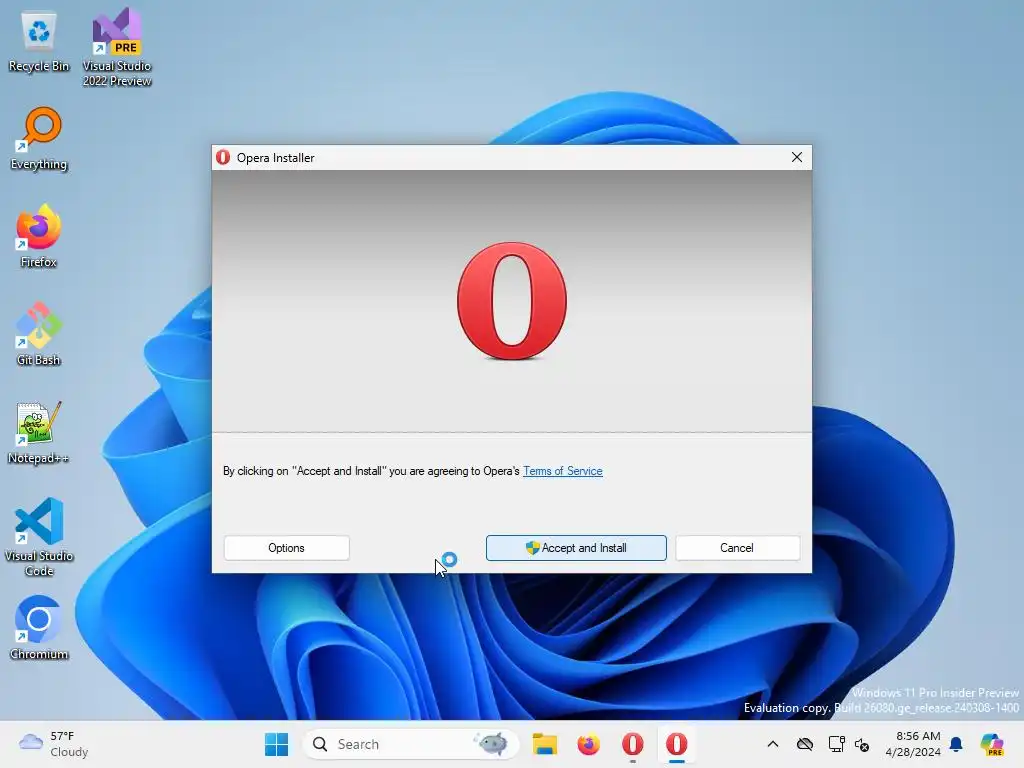Open the Terms of Service link
Viewport: 1024px width, 768px height.
(x=563, y=471)
